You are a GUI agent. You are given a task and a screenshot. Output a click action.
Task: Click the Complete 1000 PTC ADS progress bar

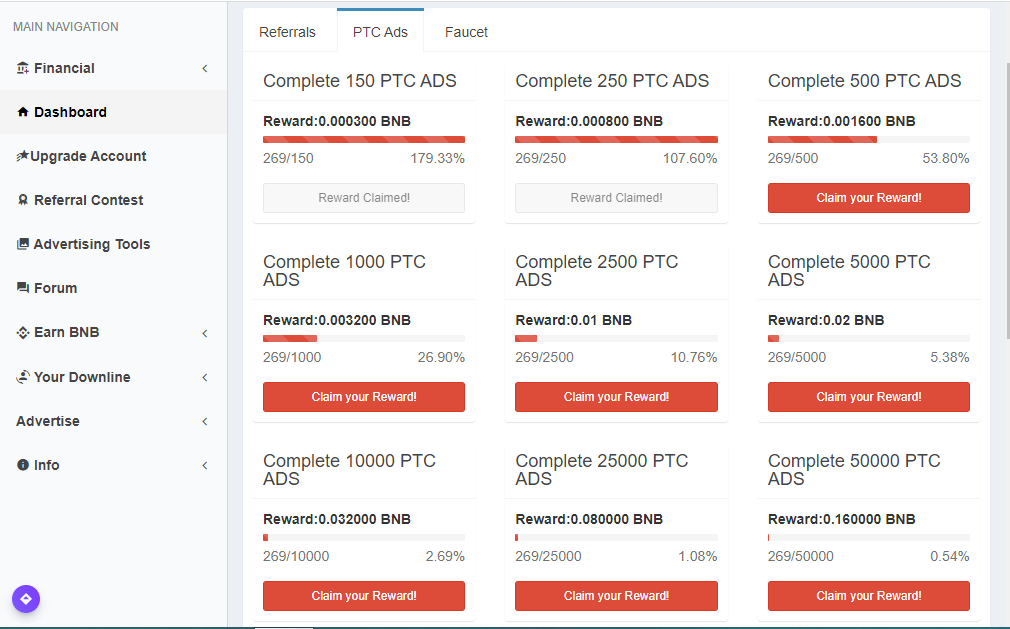363,339
